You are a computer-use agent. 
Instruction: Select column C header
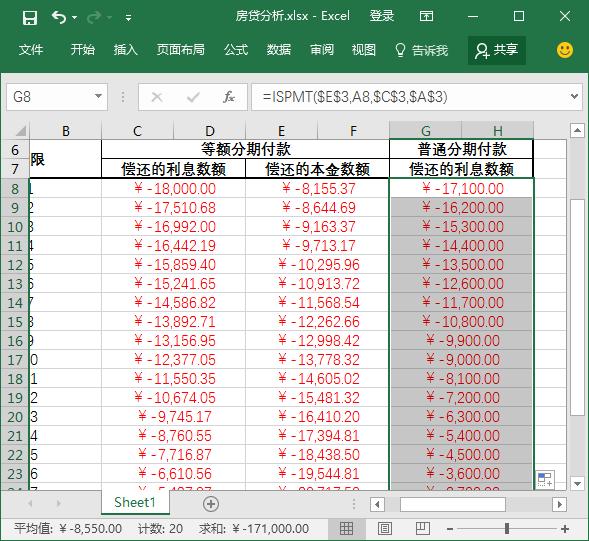point(137,131)
